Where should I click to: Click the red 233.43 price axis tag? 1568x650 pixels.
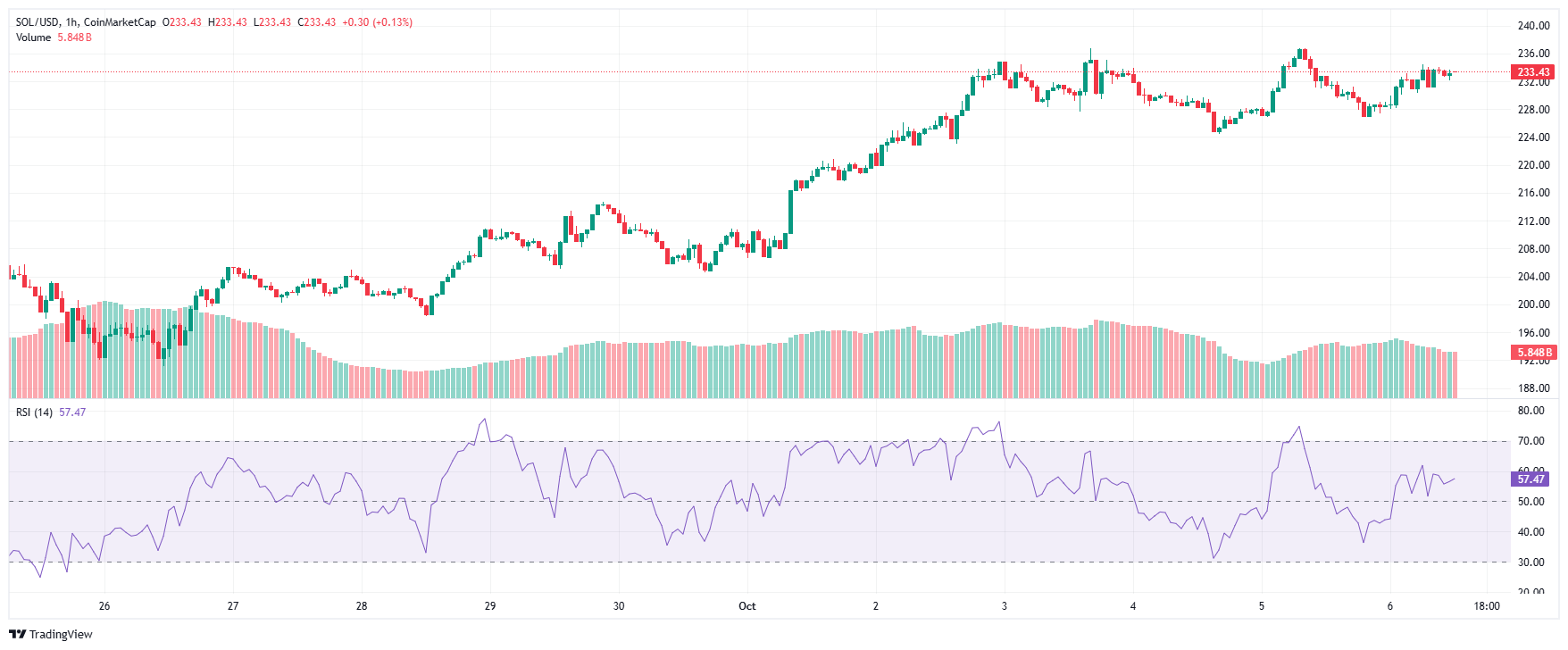[x=1533, y=72]
